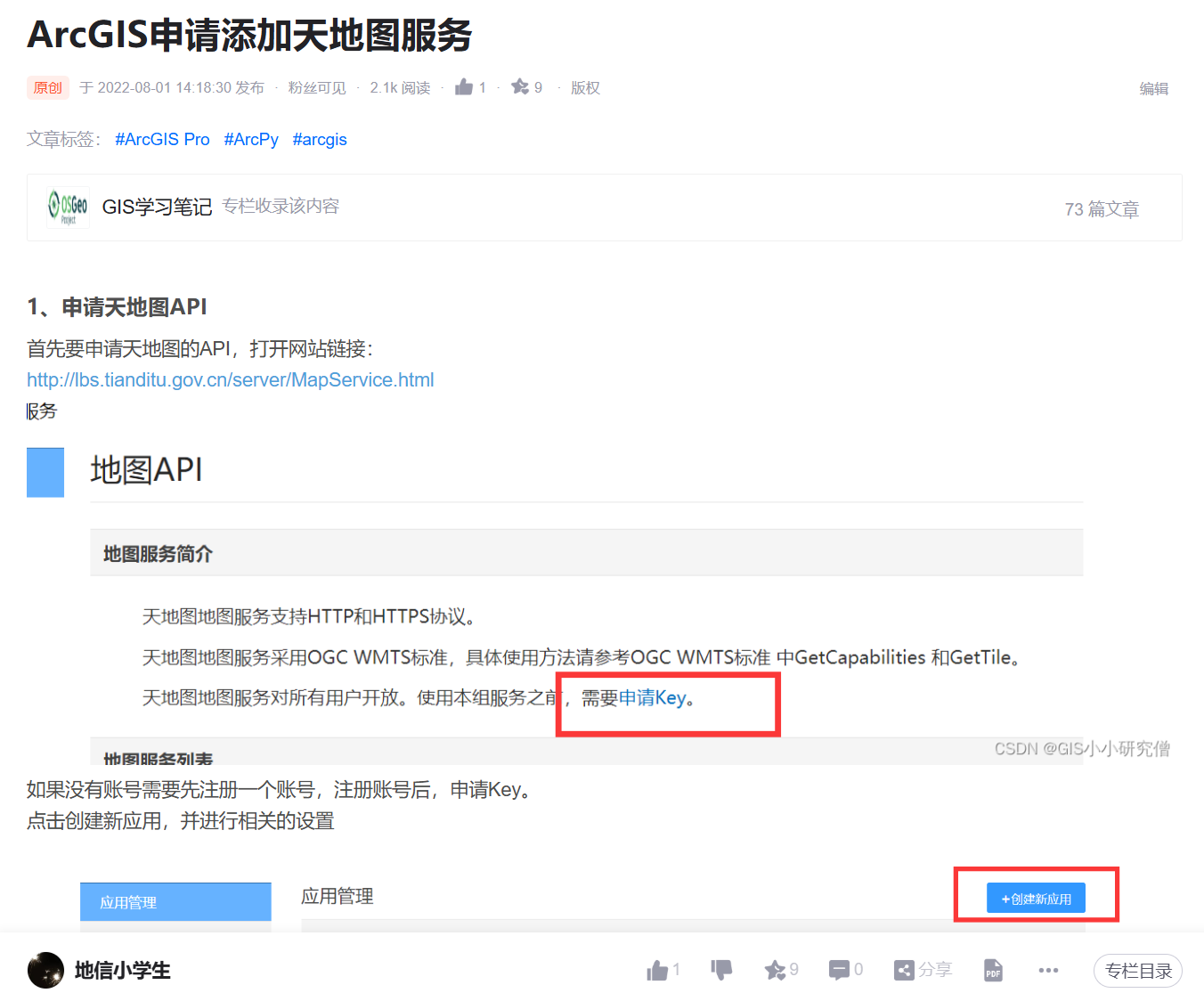Export article using the PDF icon
Image resolution: width=1204 pixels, height=993 pixels.
click(x=993, y=970)
